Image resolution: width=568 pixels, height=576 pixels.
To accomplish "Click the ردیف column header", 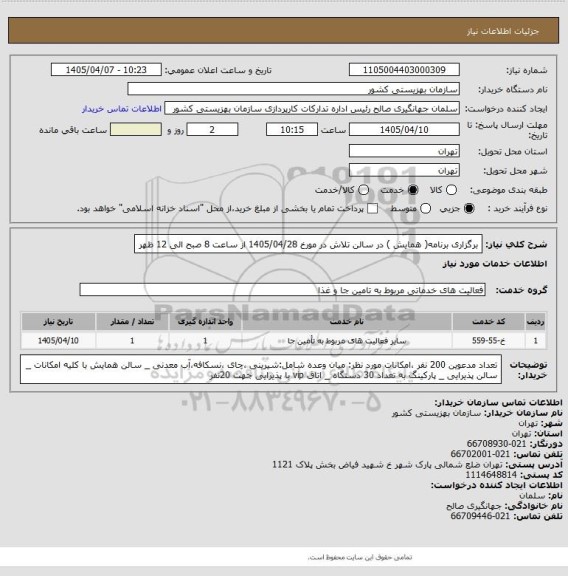I will [535, 322].
